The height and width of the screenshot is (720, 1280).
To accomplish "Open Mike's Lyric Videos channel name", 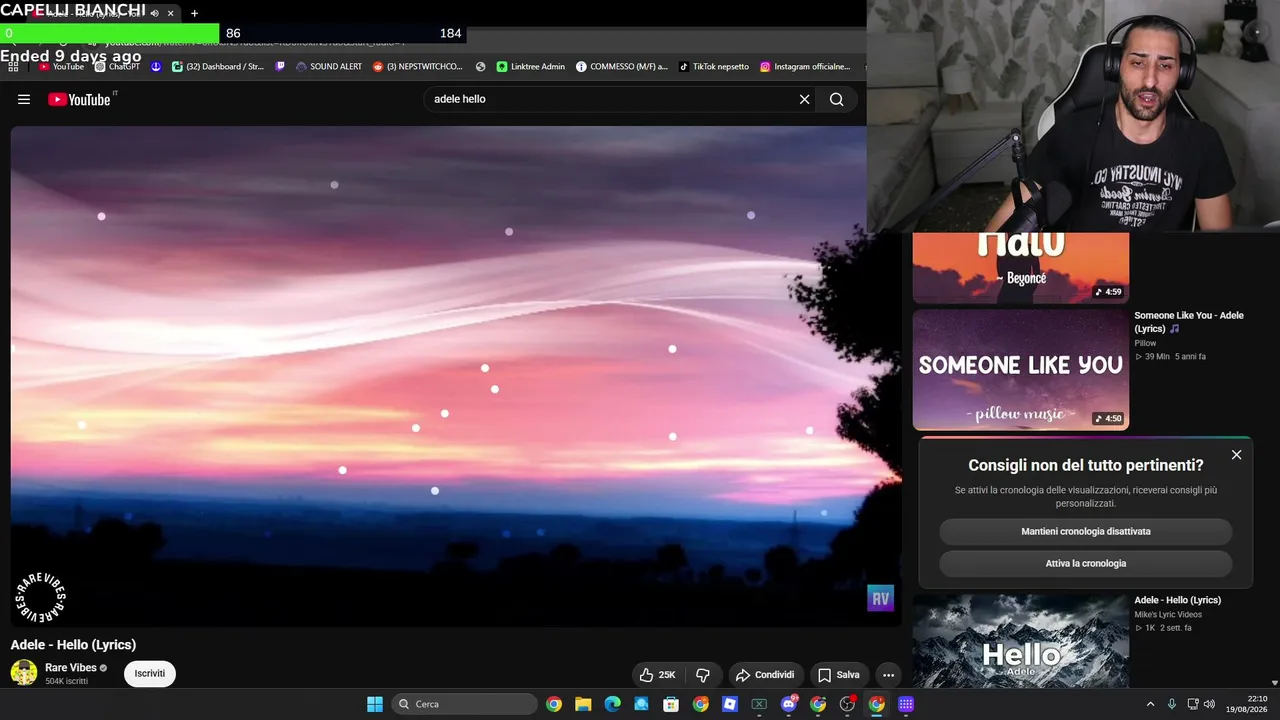I will [x=1168, y=614].
